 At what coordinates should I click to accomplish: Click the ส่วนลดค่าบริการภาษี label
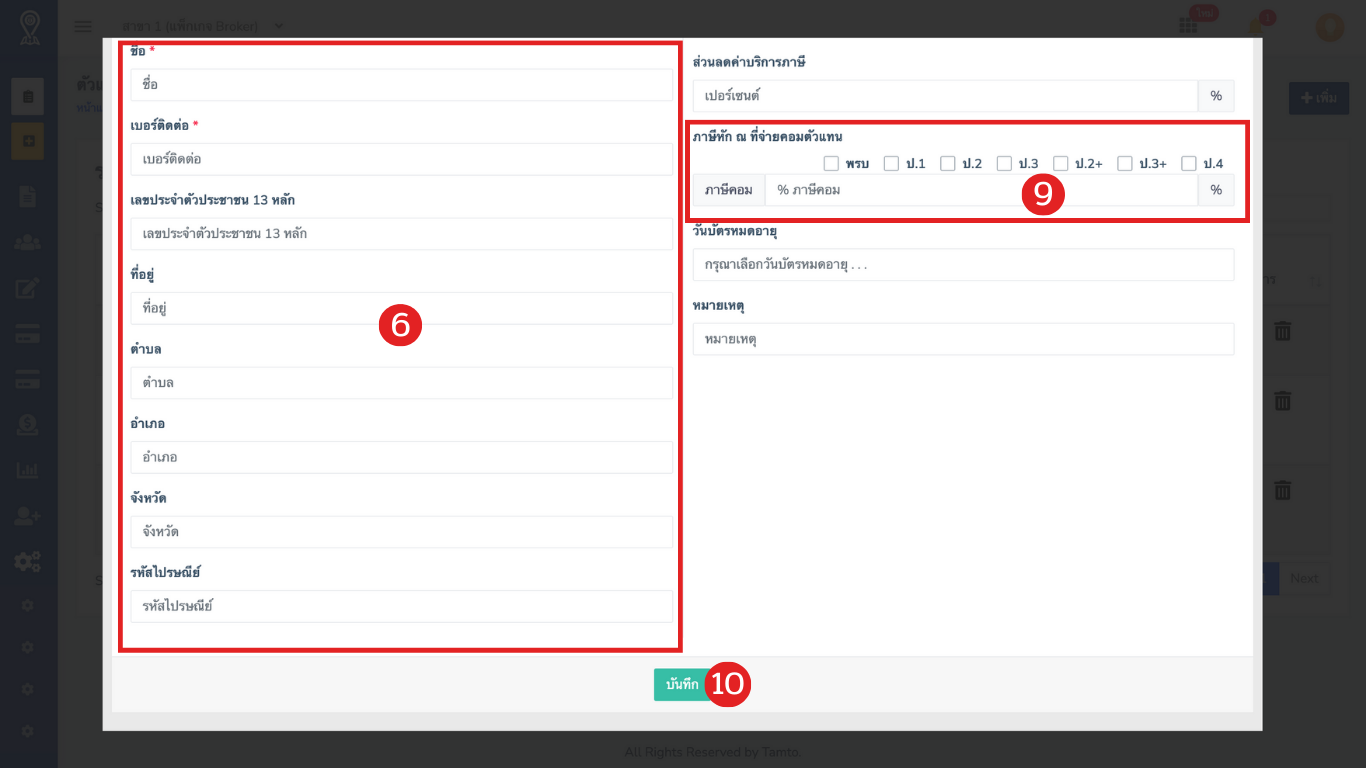point(749,62)
